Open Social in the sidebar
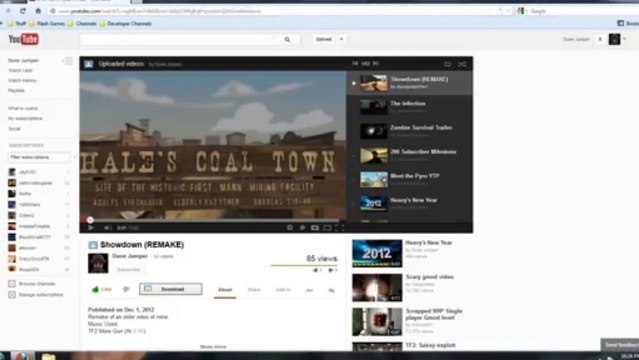 coord(14,128)
